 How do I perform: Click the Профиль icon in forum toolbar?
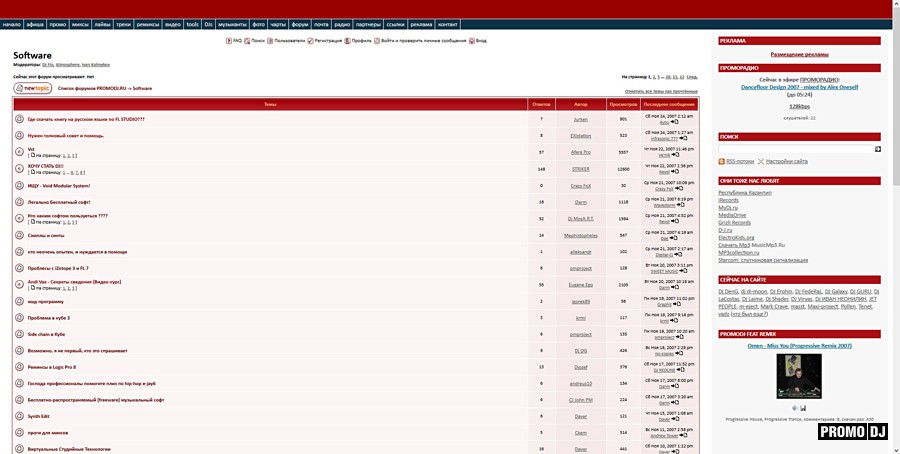pyautogui.click(x=347, y=41)
